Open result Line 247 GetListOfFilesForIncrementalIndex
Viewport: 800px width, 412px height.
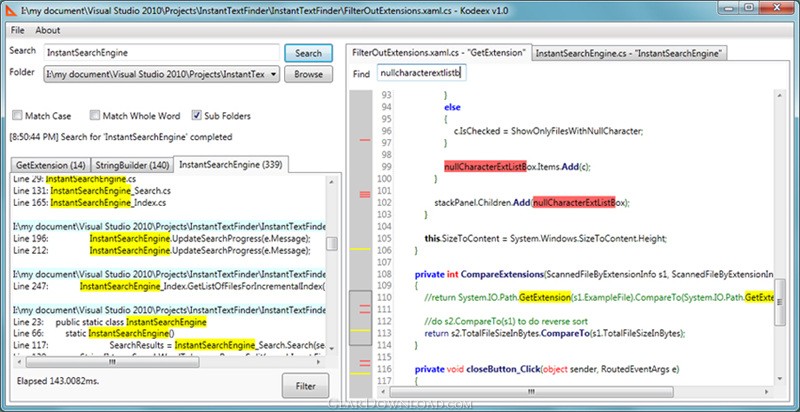click(x=169, y=286)
